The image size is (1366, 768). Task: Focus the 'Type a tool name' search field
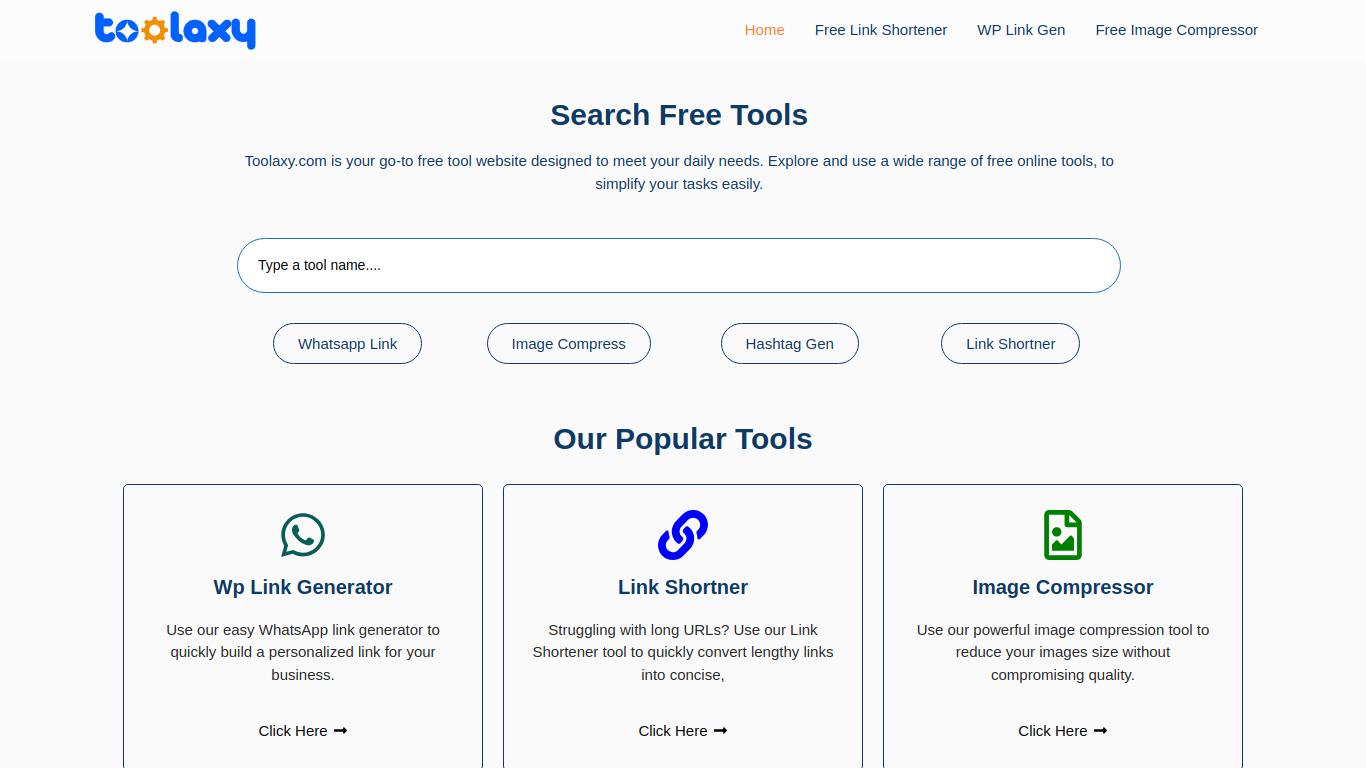tap(679, 265)
